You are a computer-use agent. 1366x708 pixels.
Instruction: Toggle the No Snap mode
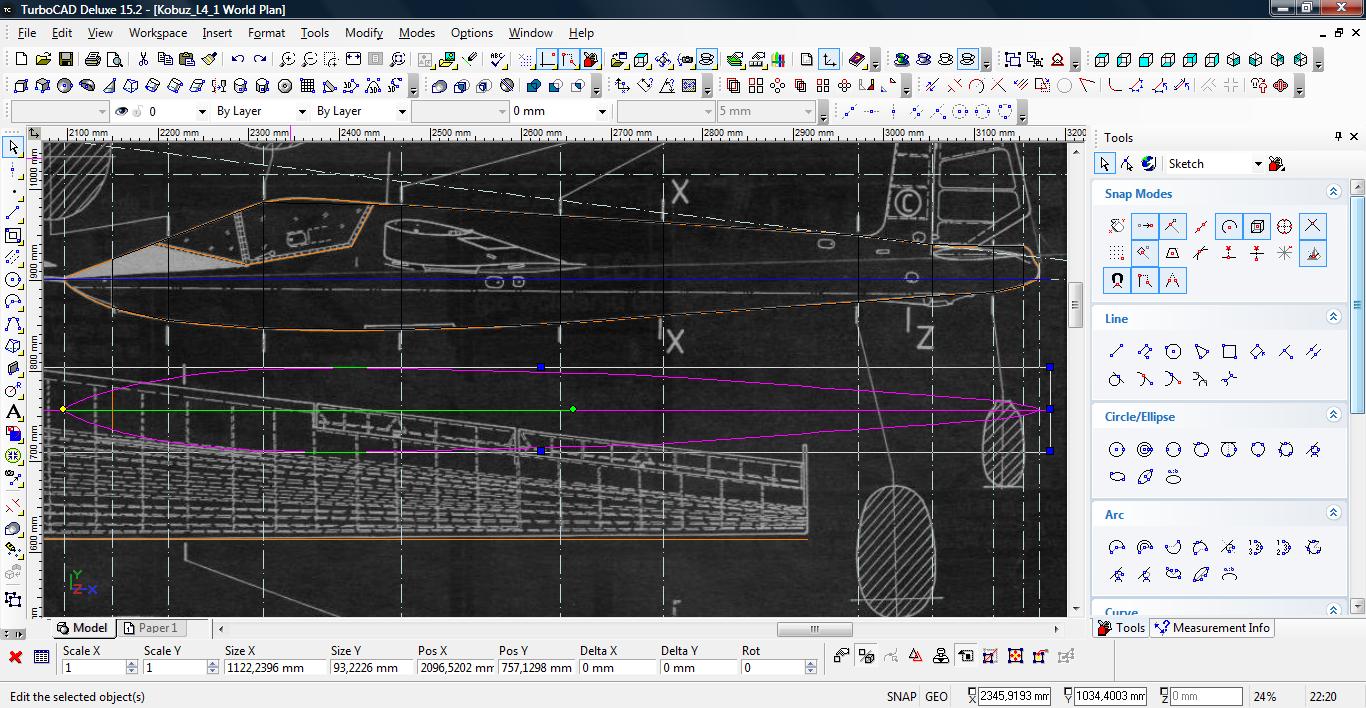pos(1117,226)
